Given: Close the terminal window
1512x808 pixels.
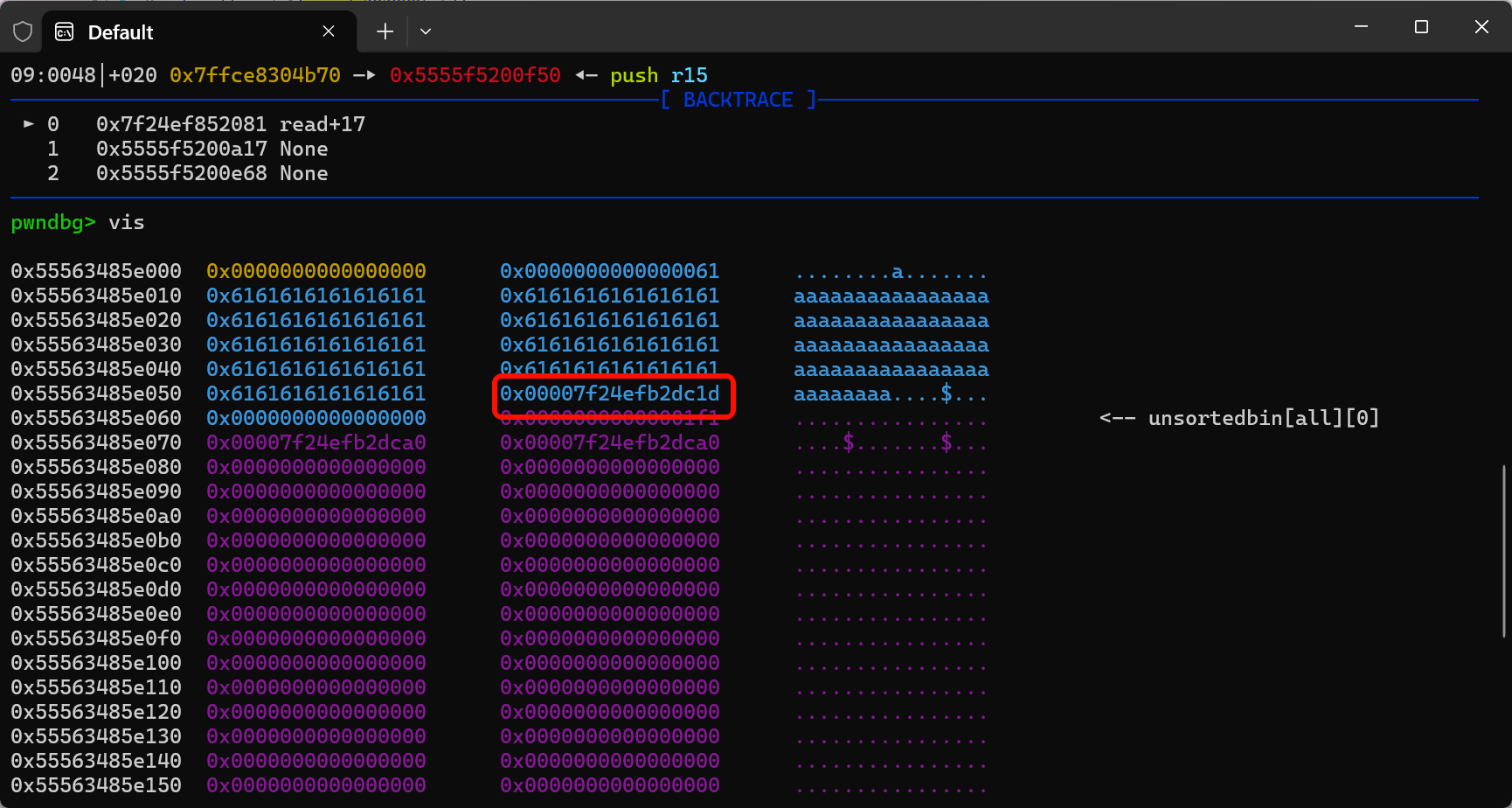Looking at the screenshot, I should [1481, 27].
